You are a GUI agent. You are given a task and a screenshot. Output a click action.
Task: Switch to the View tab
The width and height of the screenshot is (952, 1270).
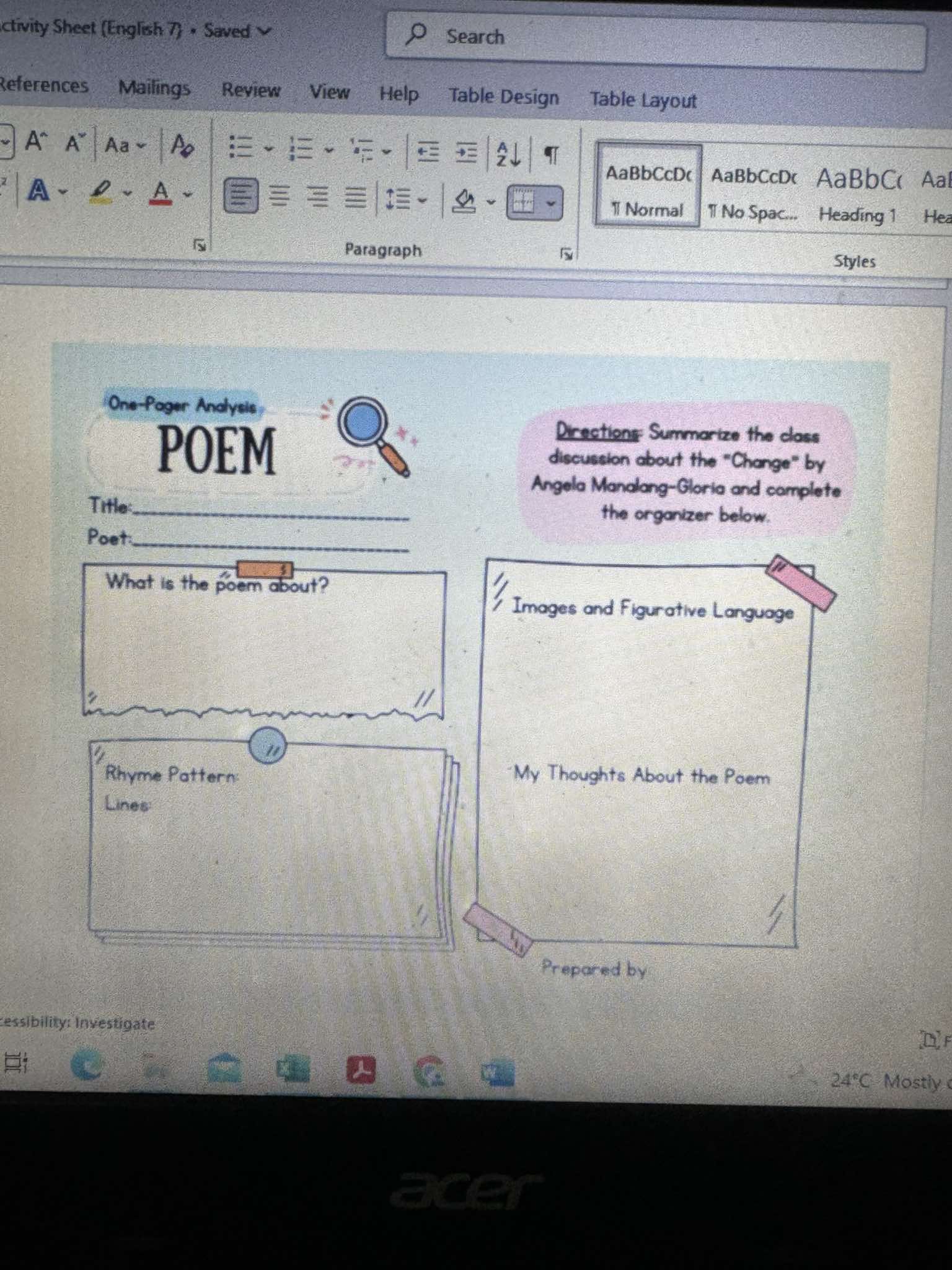[330, 93]
